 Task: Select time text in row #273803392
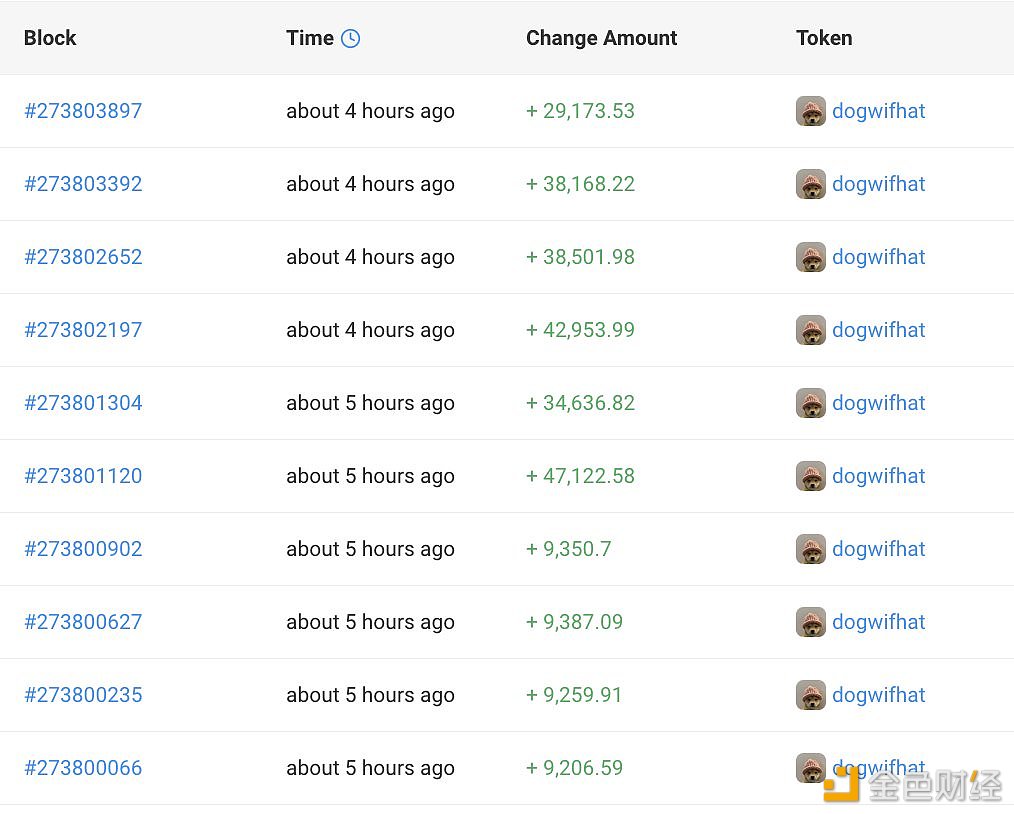coord(371,184)
